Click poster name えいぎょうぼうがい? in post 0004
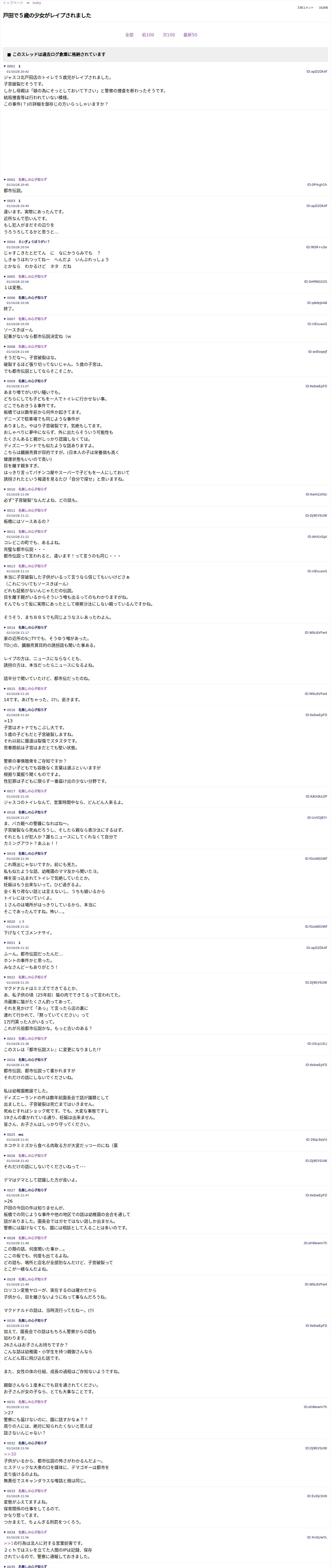This screenshot has width=336, height=1568. (x=34, y=242)
